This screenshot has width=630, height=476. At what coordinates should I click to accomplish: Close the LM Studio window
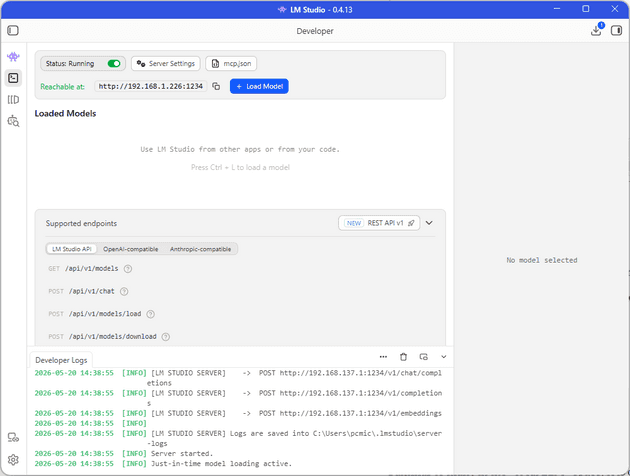(x=615, y=9)
